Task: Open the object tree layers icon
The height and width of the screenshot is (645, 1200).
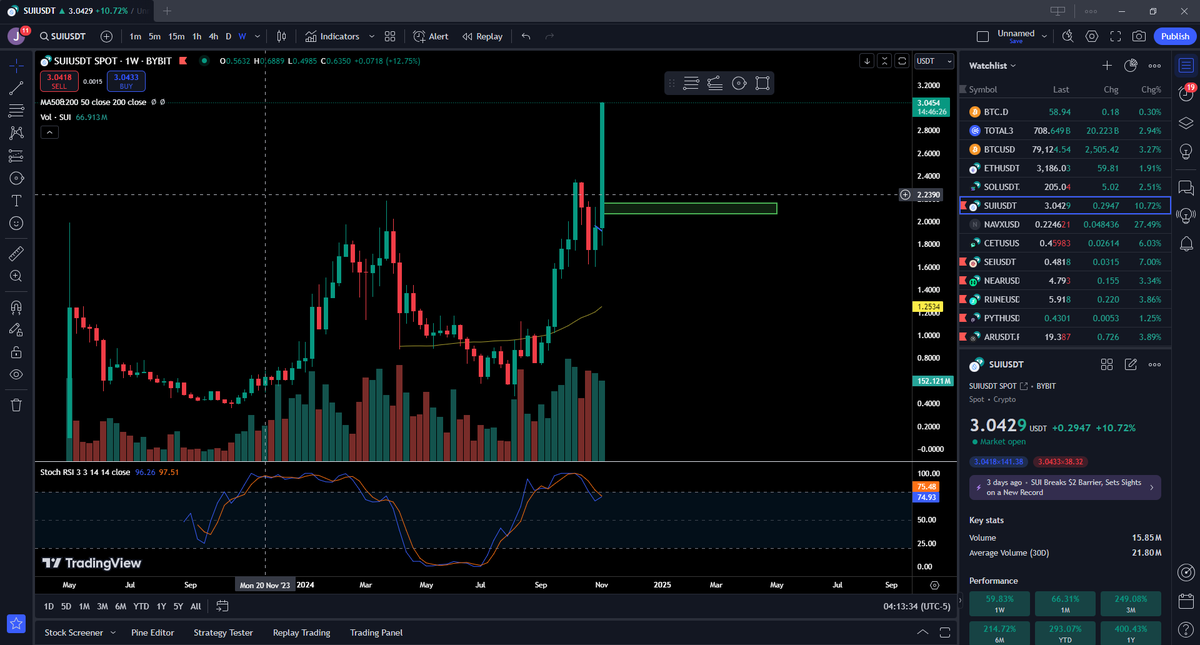Action: (x=1186, y=123)
